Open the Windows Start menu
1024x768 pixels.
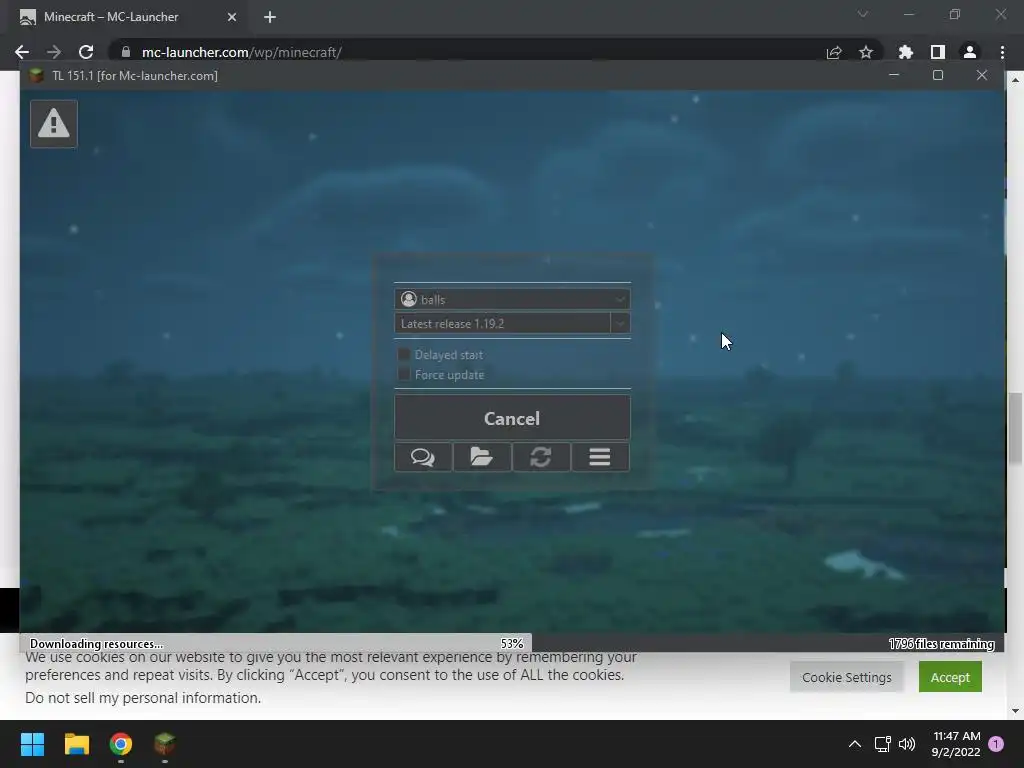pyautogui.click(x=32, y=744)
